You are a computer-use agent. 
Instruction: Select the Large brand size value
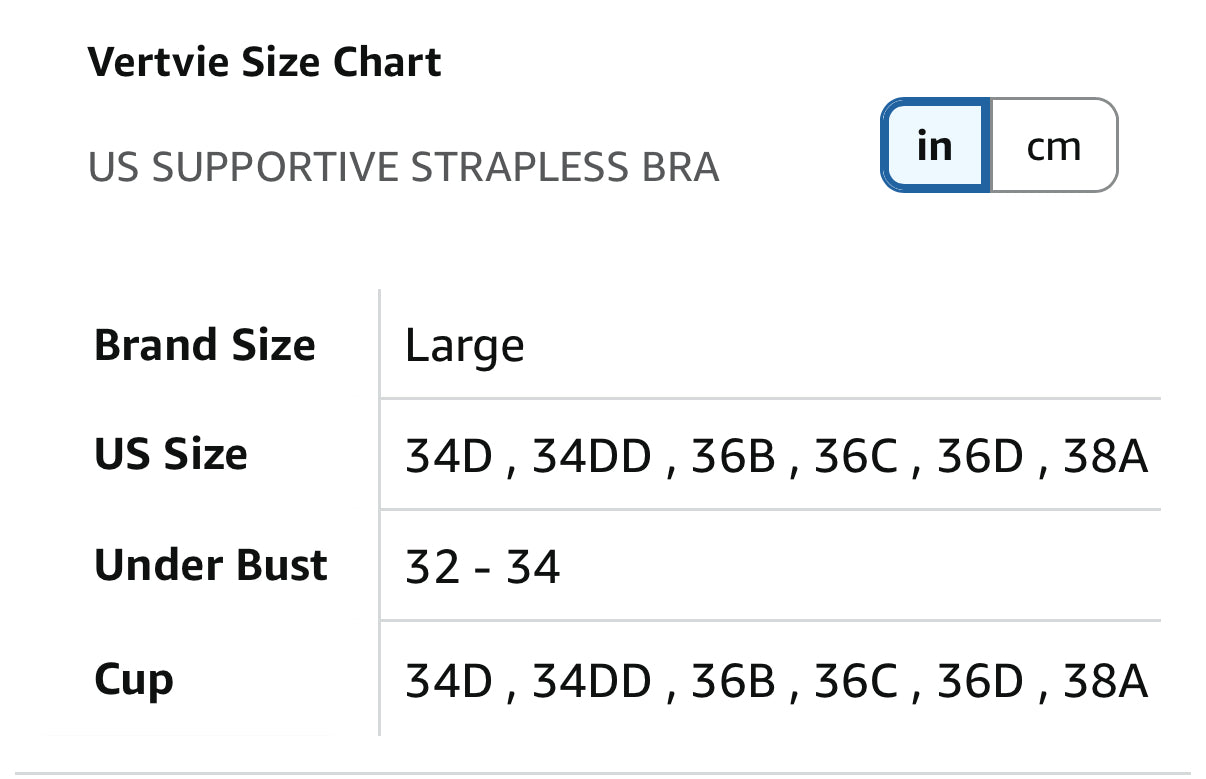[464, 347]
